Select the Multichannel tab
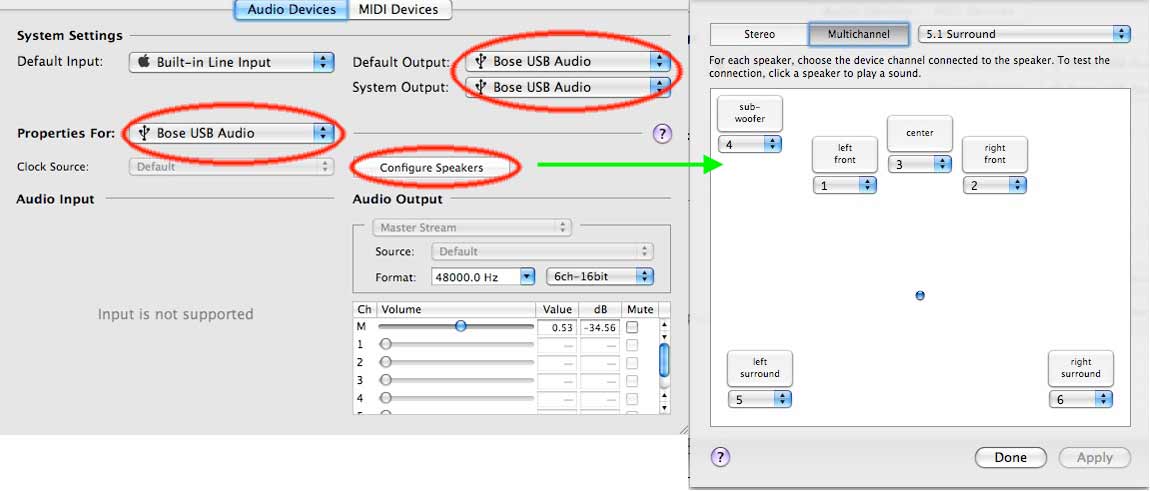Viewport: 1150px width, 491px height. click(859, 34)
